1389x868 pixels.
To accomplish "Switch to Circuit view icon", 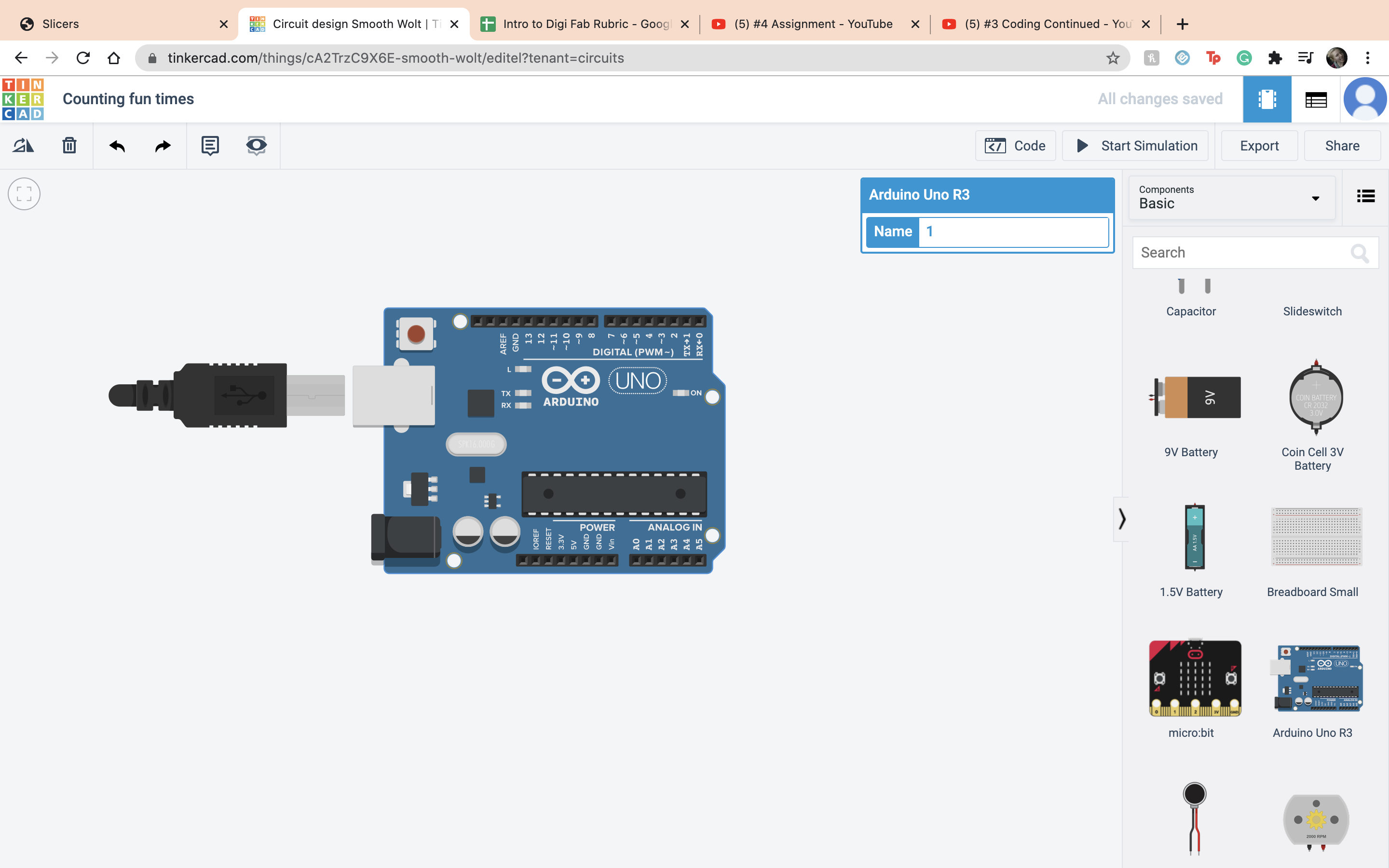I will point(1267,99).
